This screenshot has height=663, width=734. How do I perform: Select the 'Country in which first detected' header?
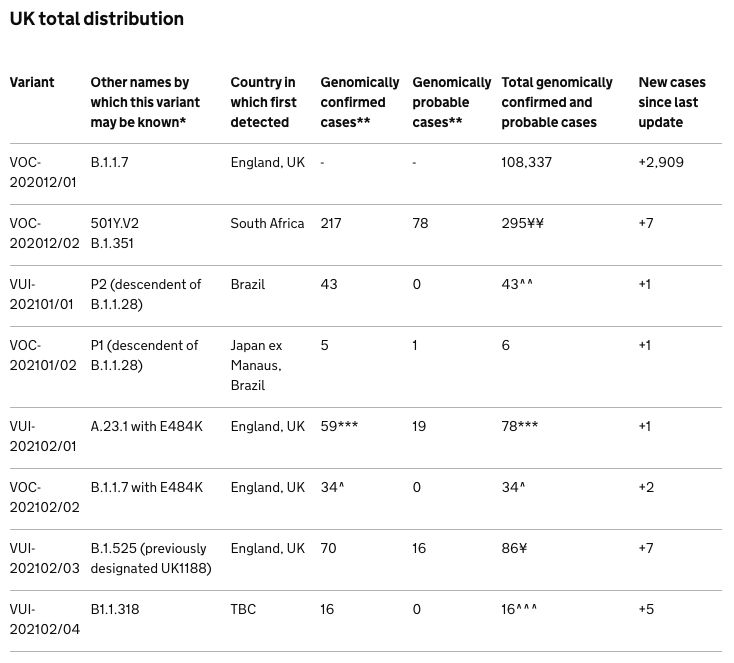click(263, 102)
